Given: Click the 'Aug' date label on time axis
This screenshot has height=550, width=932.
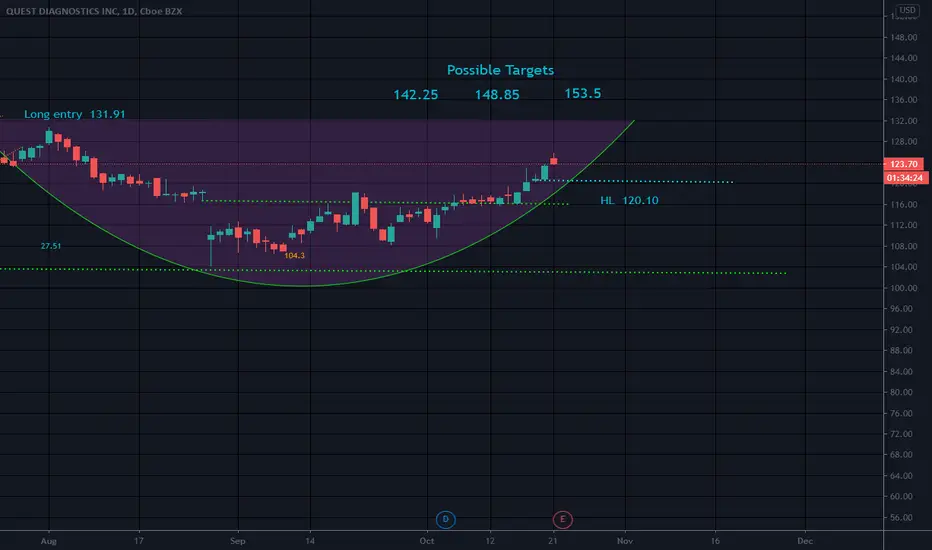Looking at the screenshot, I should pos(49,541).
